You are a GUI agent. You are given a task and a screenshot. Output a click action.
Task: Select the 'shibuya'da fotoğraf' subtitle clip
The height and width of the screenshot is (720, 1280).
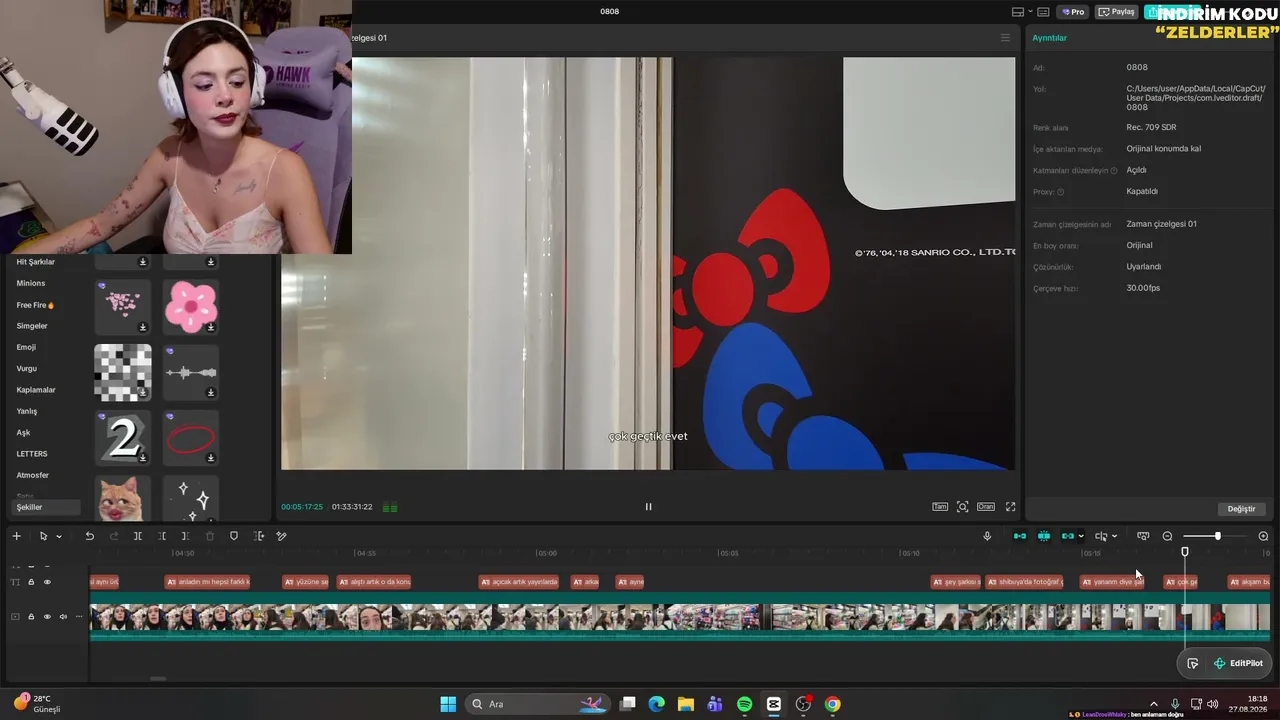[1025, 582]
